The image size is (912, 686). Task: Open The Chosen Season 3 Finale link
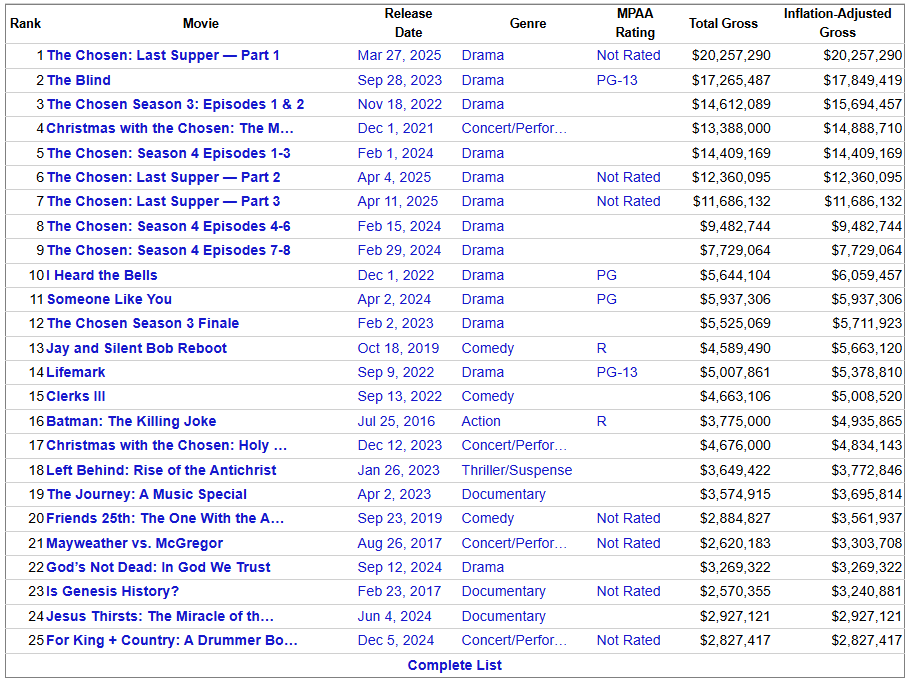pos(143,324)
